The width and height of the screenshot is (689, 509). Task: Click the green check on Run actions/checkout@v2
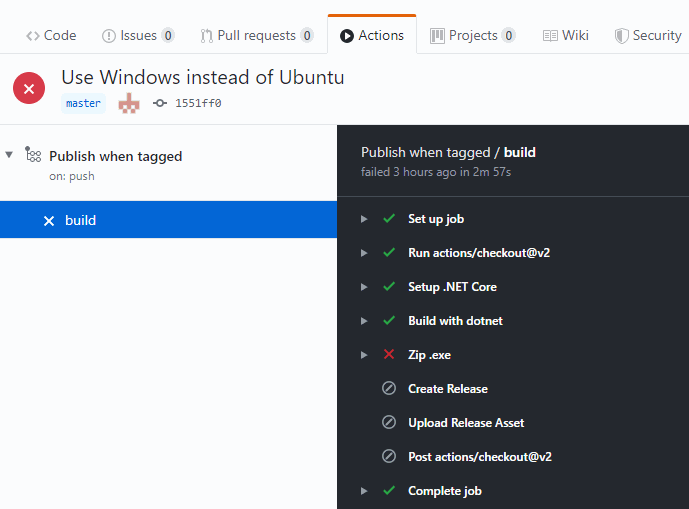pyautogui.click(x=389, y=252)
